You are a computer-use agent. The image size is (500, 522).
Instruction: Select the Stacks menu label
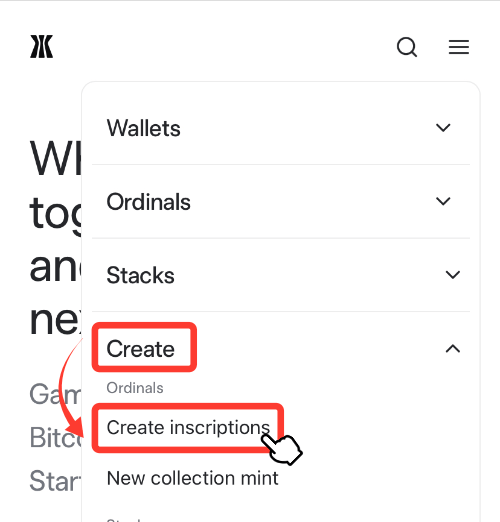click(x=141, y=276)
